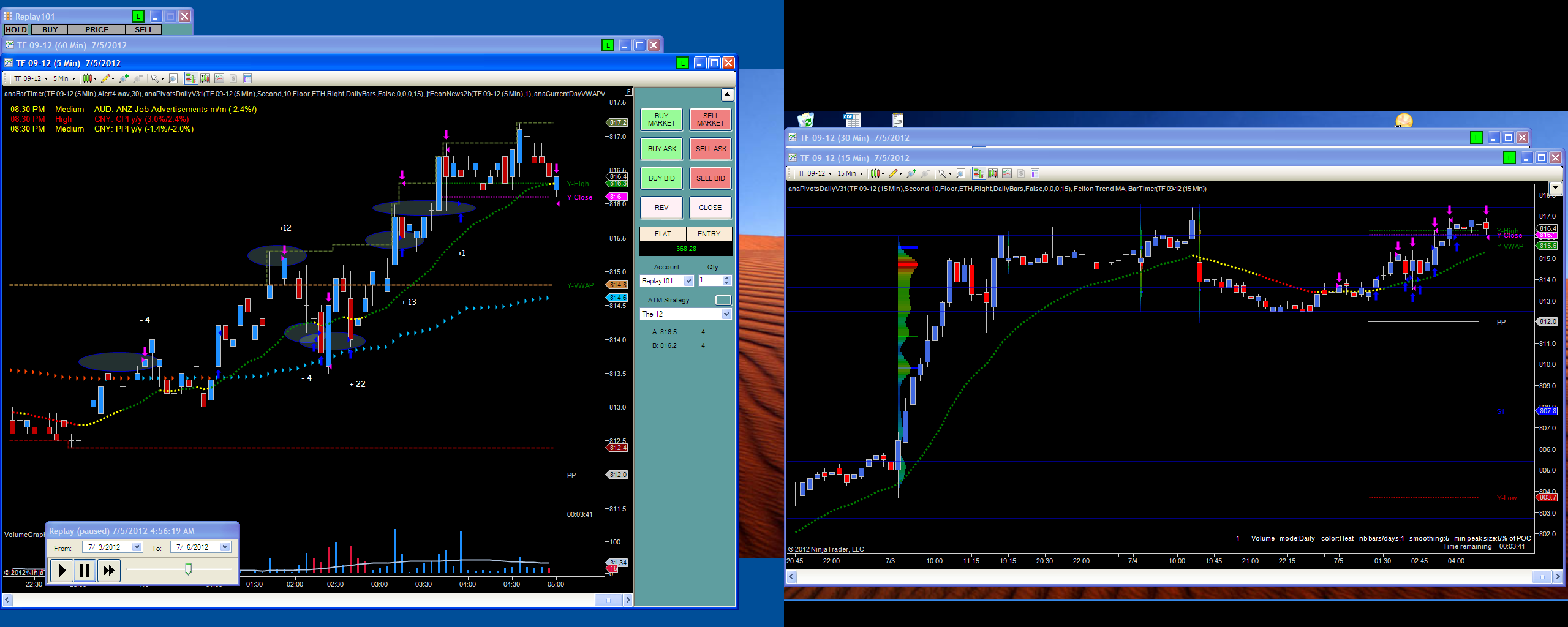Open the Data Series candle icon in 5 Min chart
Viewport: 1568px width, 627px height.
coord(205,78)
